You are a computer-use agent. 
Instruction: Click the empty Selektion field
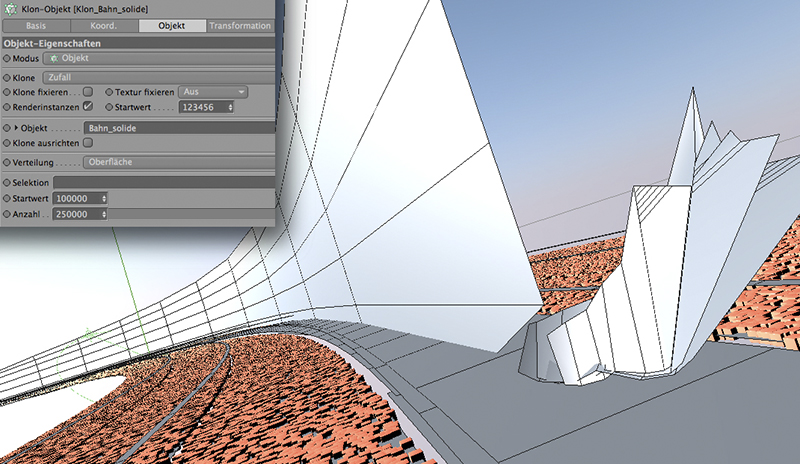(164, 182)
